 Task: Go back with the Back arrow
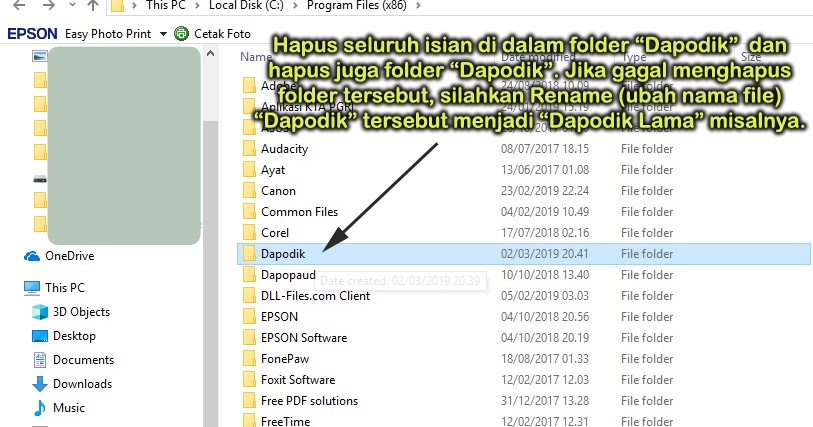click(19, 5)
